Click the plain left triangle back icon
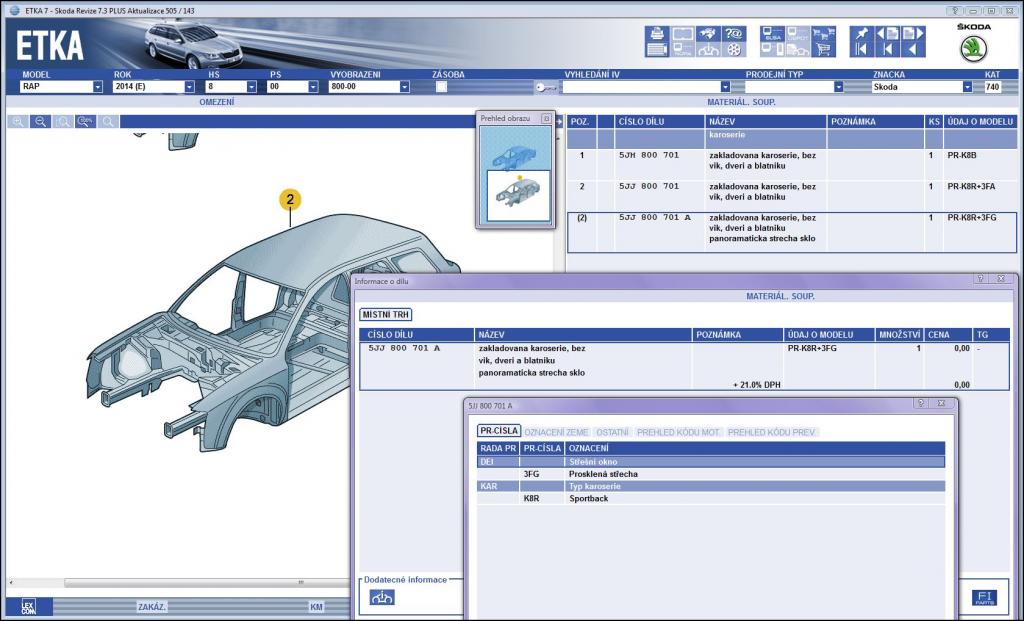The width and height of the screenshot is (1024, 621). pos(913,50)
